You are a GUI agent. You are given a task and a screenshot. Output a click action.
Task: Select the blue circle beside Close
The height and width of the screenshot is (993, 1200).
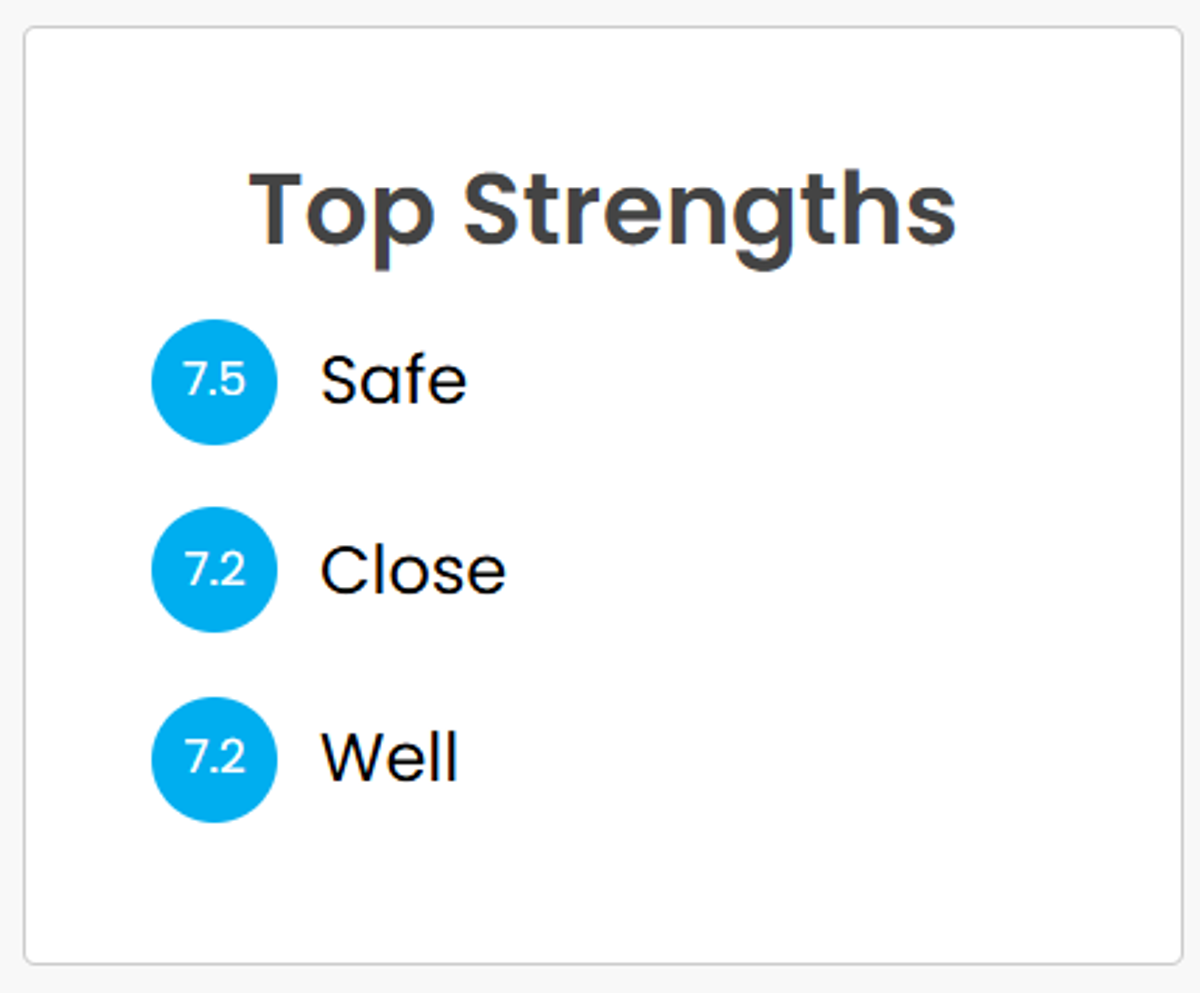(214, 570)
